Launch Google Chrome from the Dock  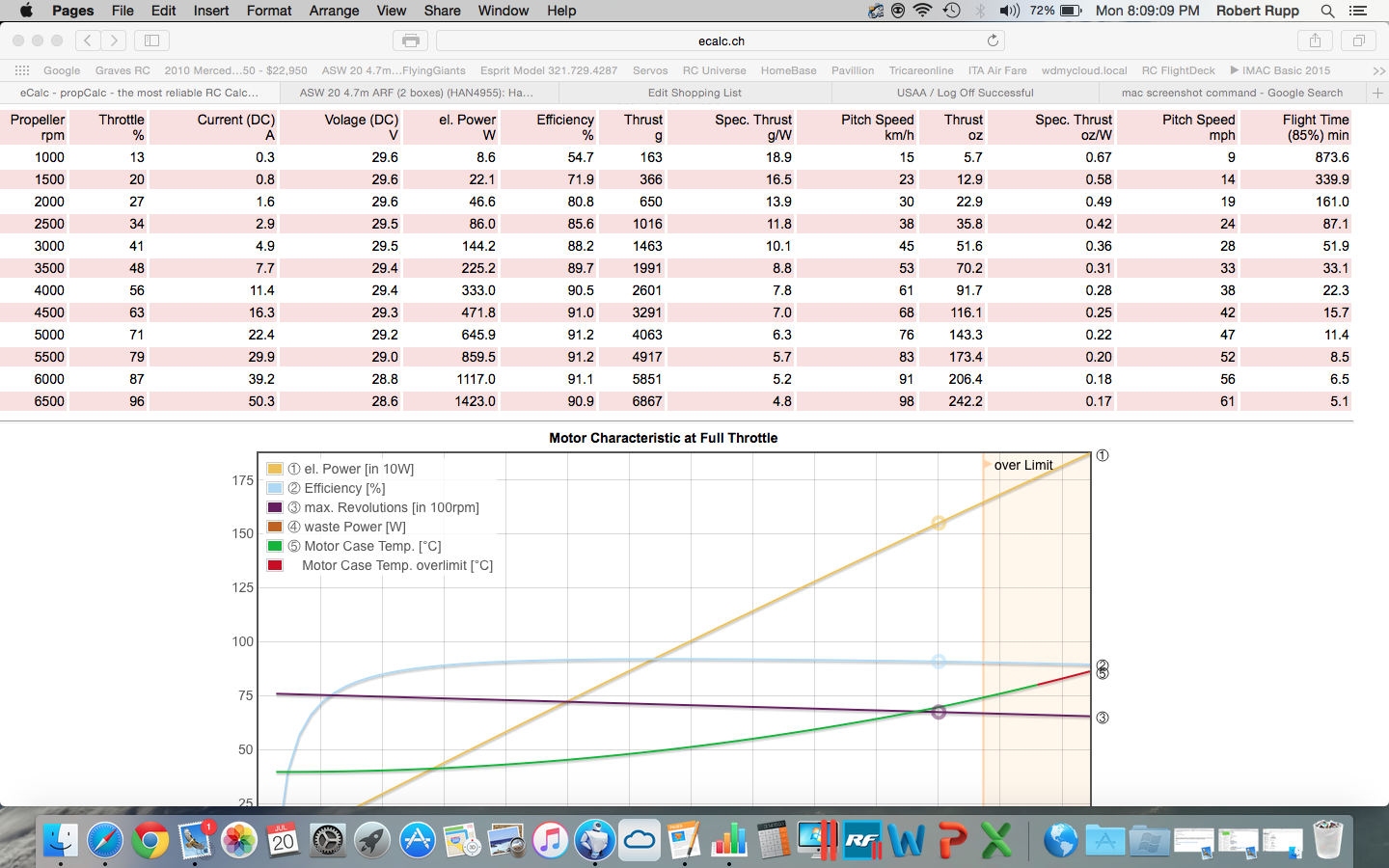coord(150,841)
